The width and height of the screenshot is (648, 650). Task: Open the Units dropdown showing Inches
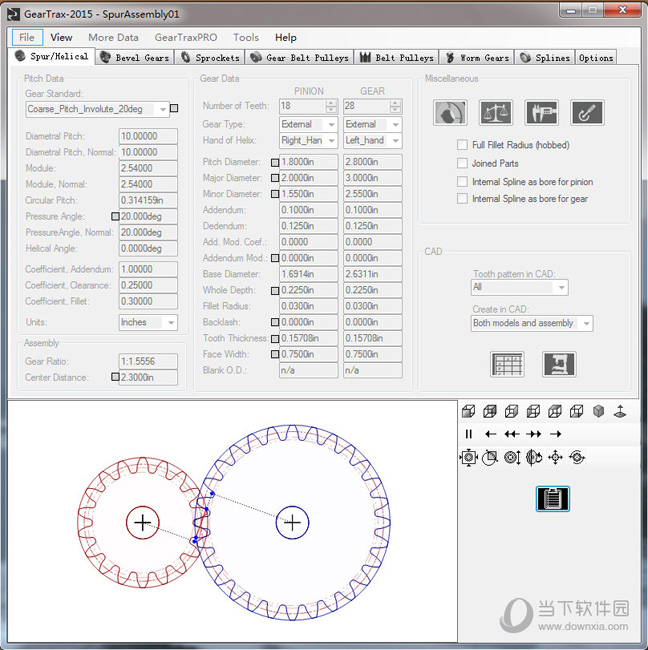click(x=148, y=323)
